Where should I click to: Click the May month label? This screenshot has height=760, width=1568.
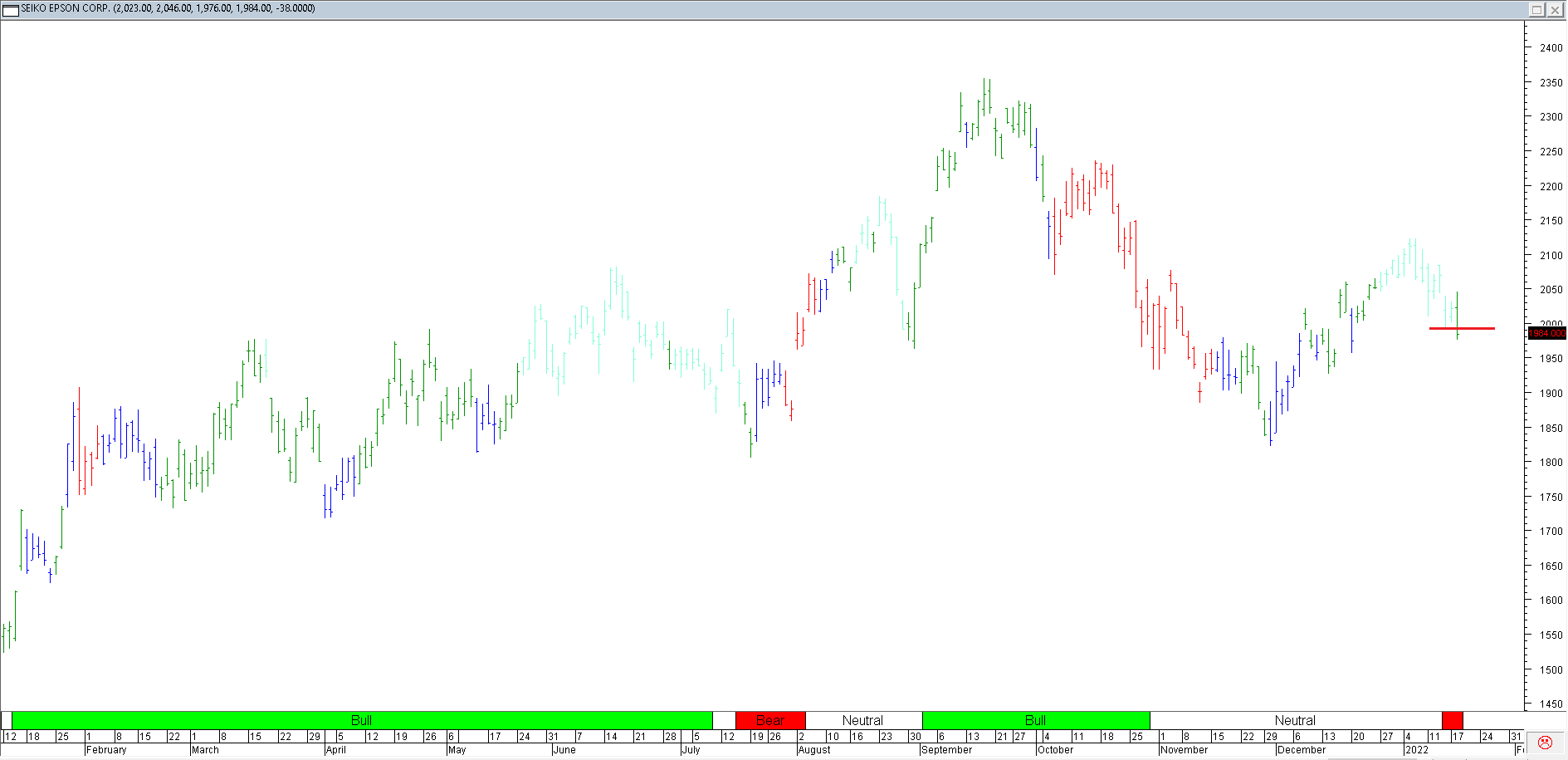(457, 750)
